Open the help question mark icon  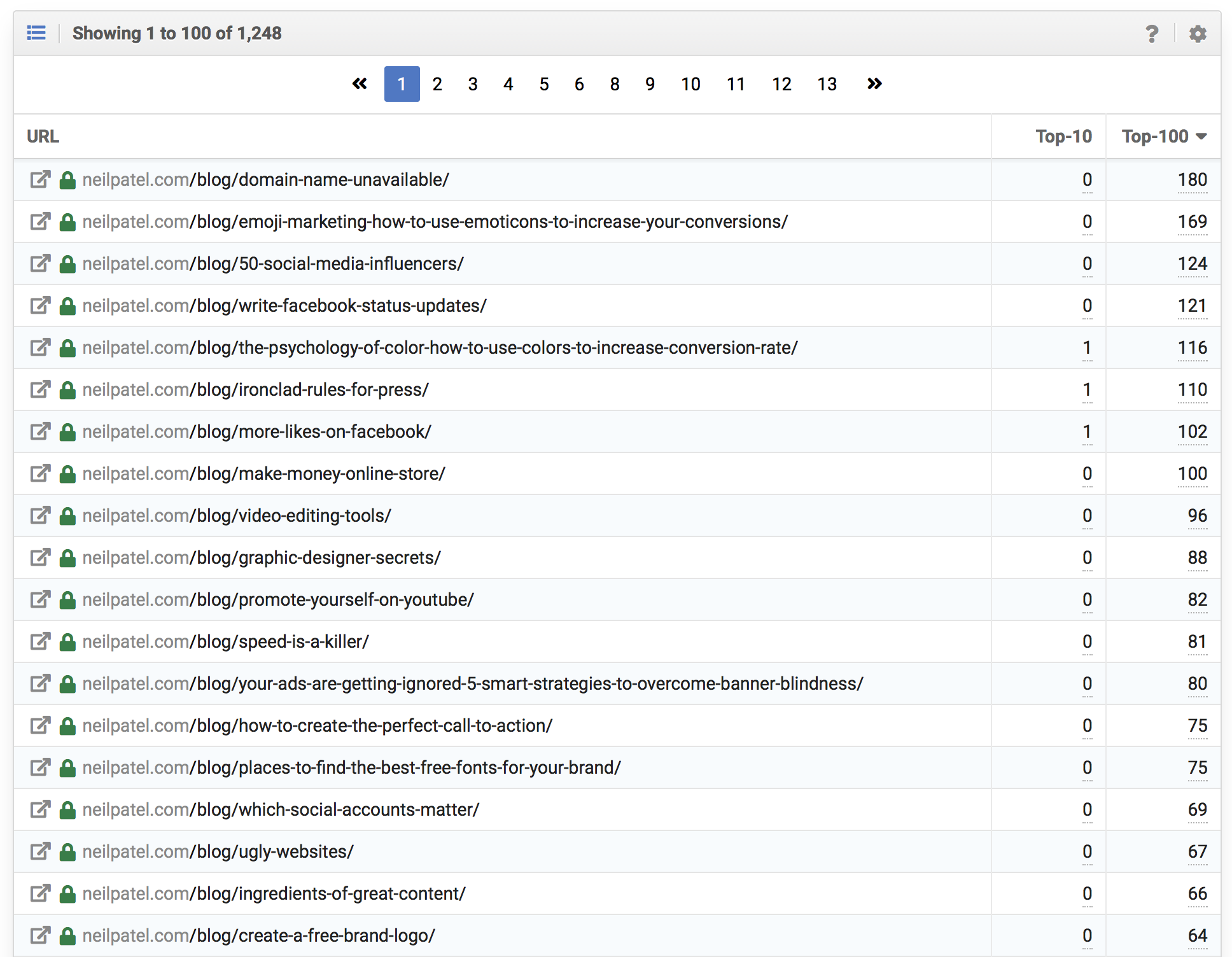point(1152,33)
